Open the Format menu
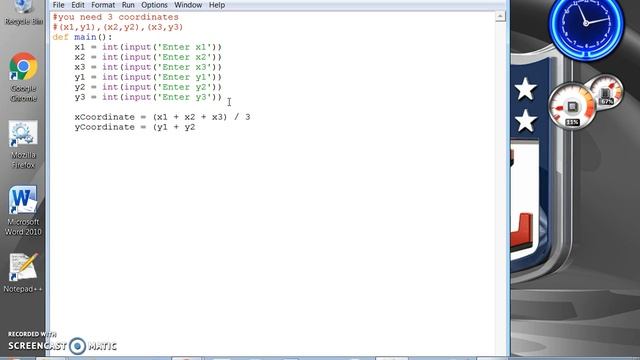 pos(103,5)
